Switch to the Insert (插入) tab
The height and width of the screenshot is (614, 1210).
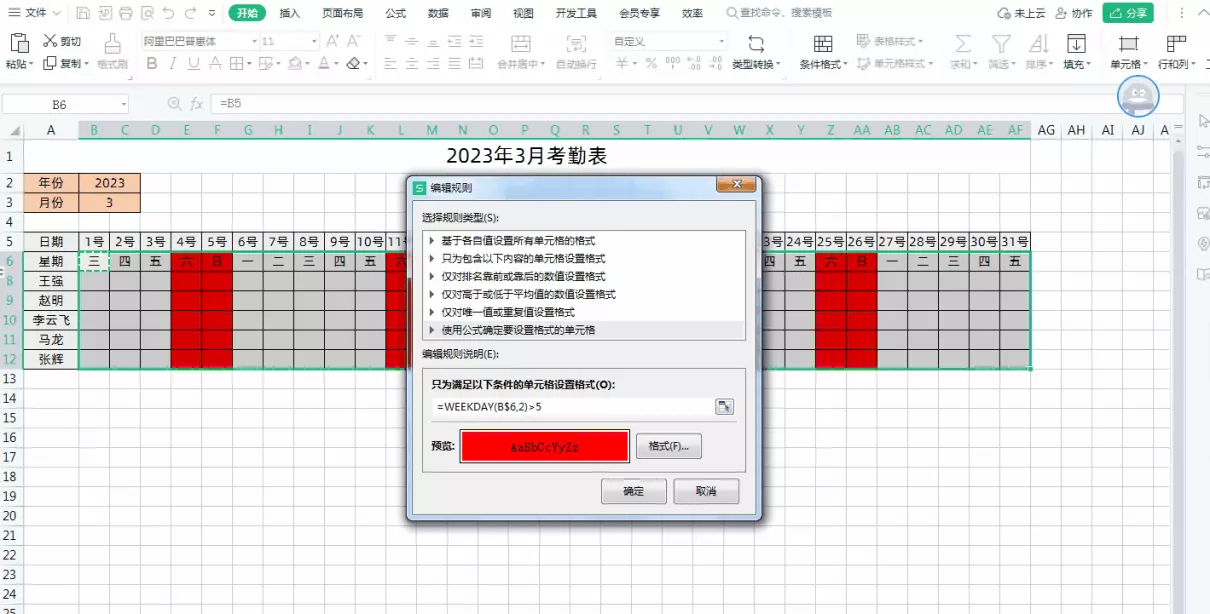(289, 13)
